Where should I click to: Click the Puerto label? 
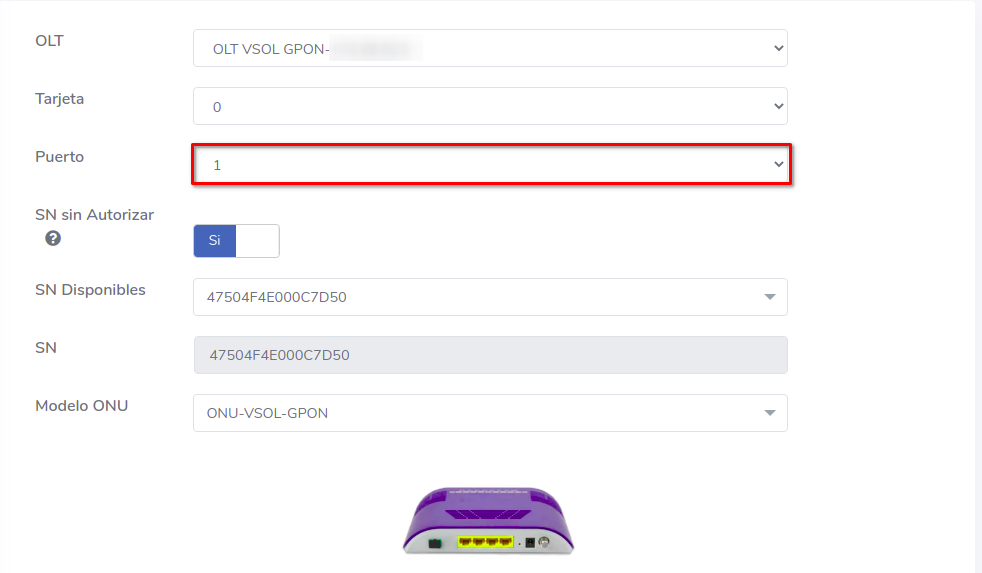click(x=59, y=157)
